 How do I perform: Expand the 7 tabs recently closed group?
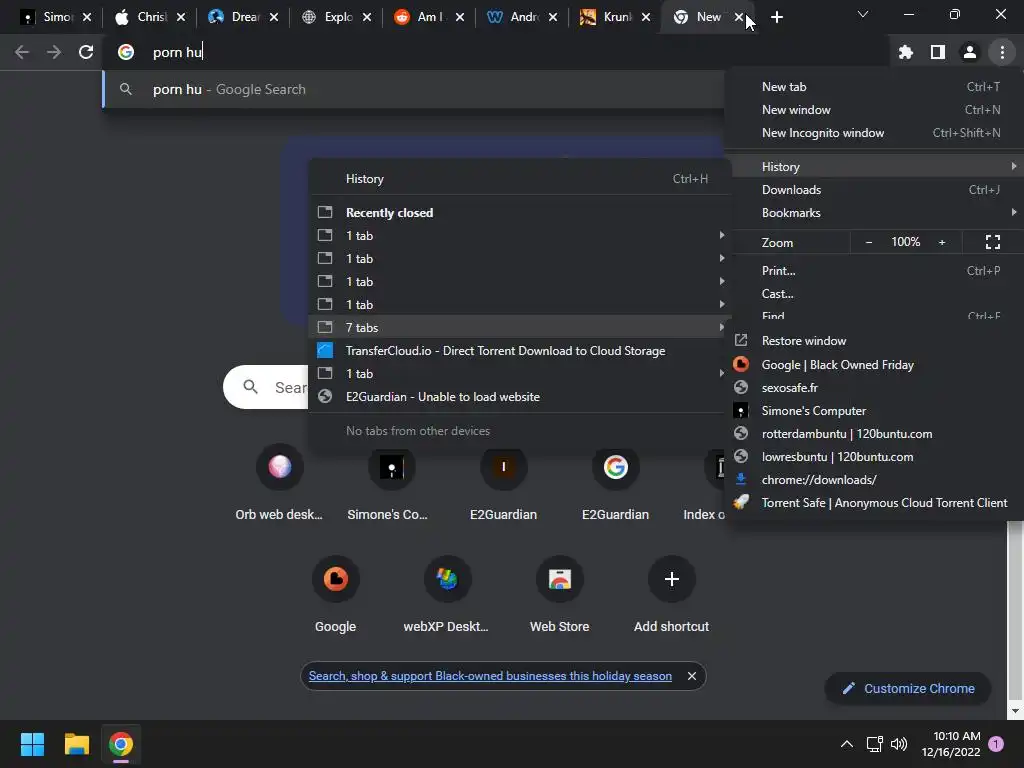pos(520,327)
